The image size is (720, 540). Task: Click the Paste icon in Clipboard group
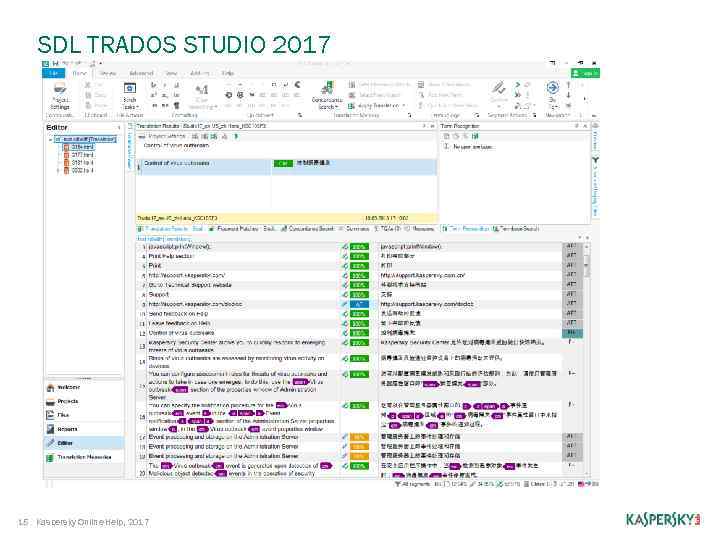pyautogui.click(x=88, y=105)
